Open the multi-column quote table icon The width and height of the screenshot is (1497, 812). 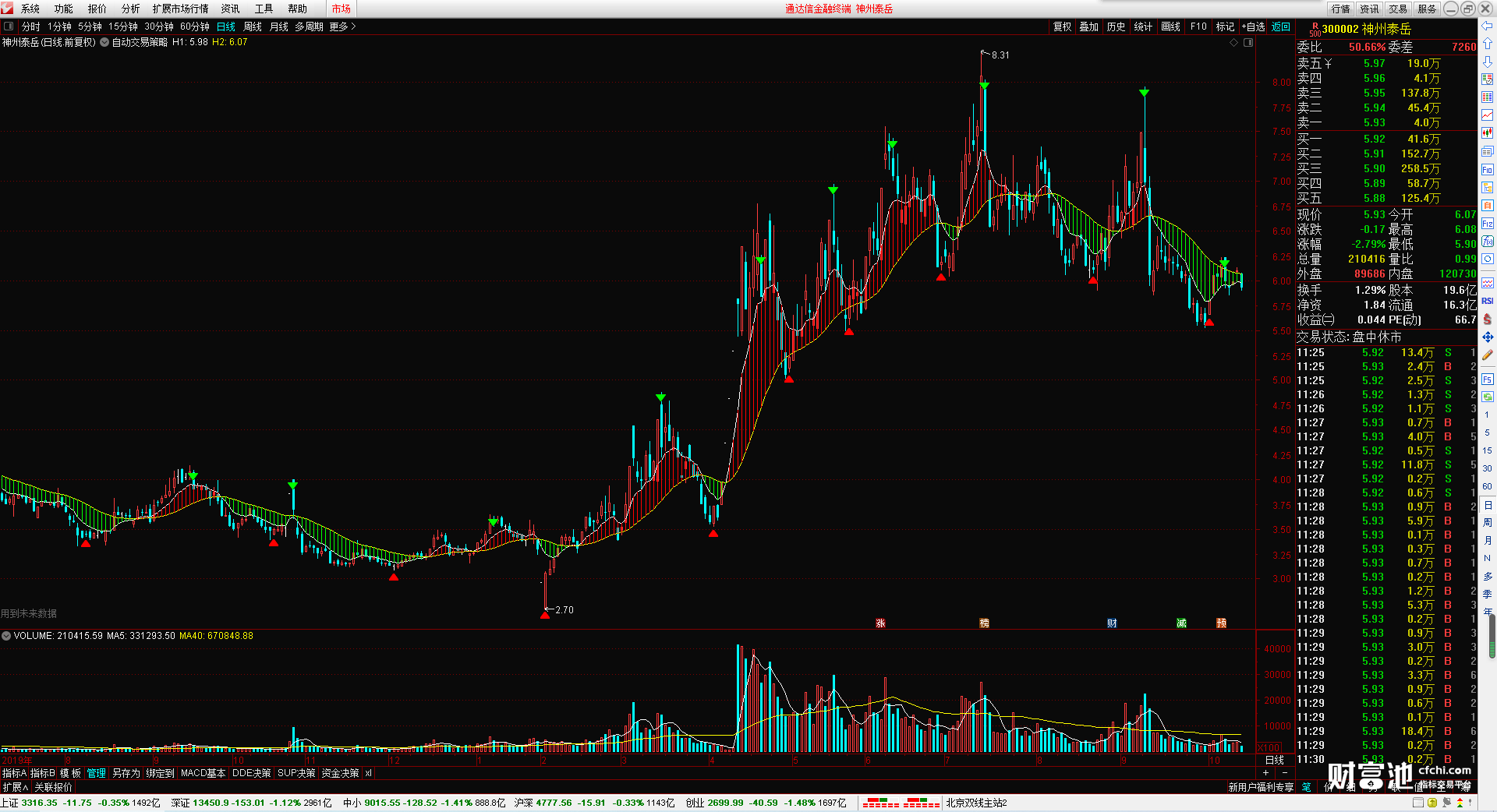pos(1488,97)
